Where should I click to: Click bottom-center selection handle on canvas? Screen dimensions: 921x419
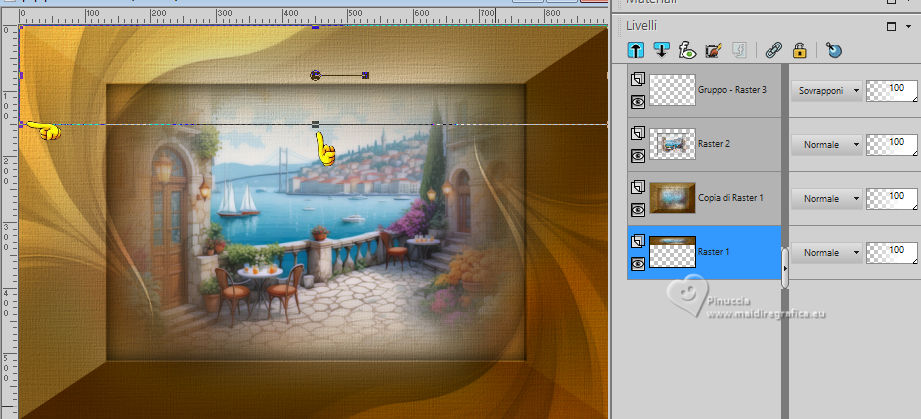[315, 125]
